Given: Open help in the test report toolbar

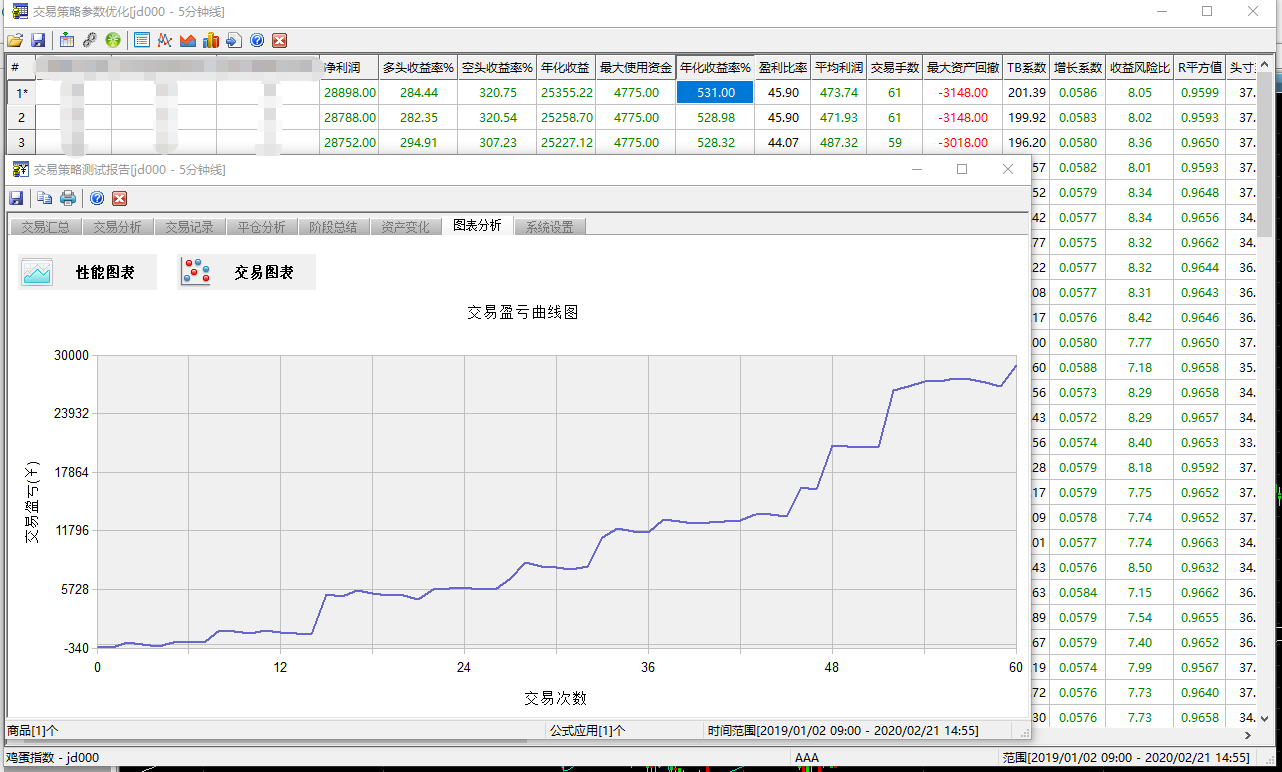Looking at the screenshot, I should pos(97,198).
